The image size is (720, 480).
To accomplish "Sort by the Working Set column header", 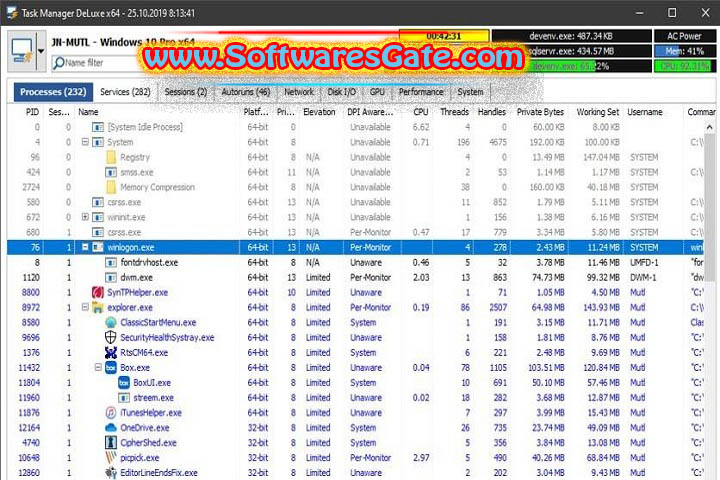I will click(597, 112).
